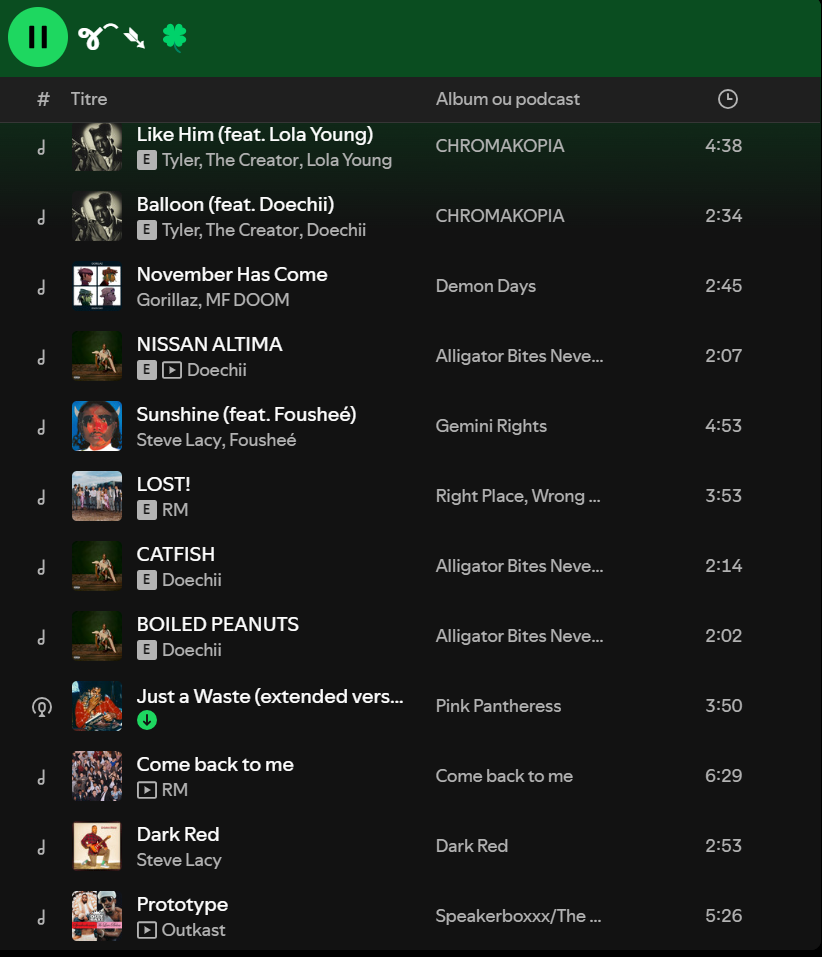The image size is (822, 957).
Task: Open track title November Has Come
Action: tap(232, 275)
